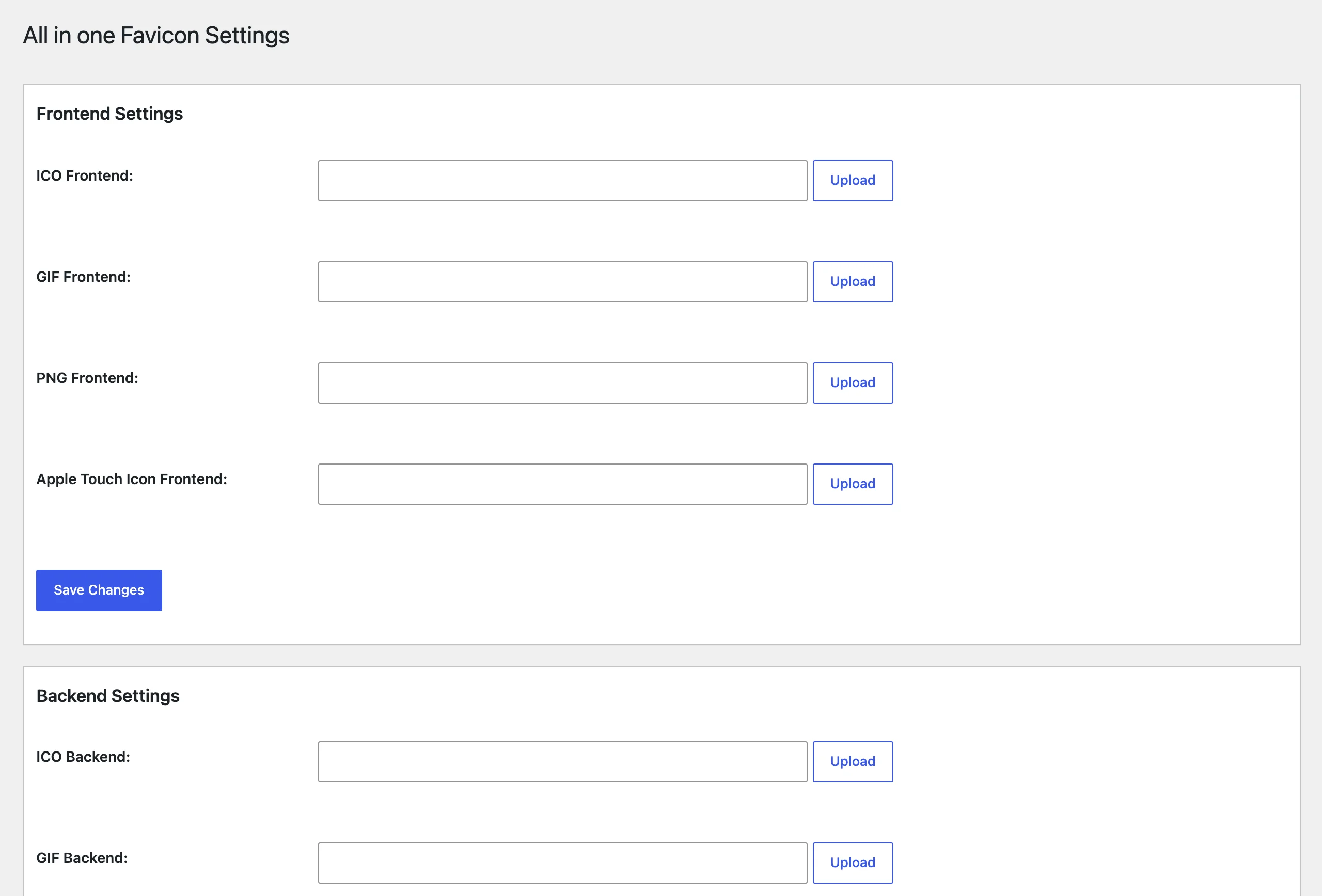Viewport: 1322px width, 896px height.
Task: Upload a PNG Frontend favicon
Action: tap(853, 382)
